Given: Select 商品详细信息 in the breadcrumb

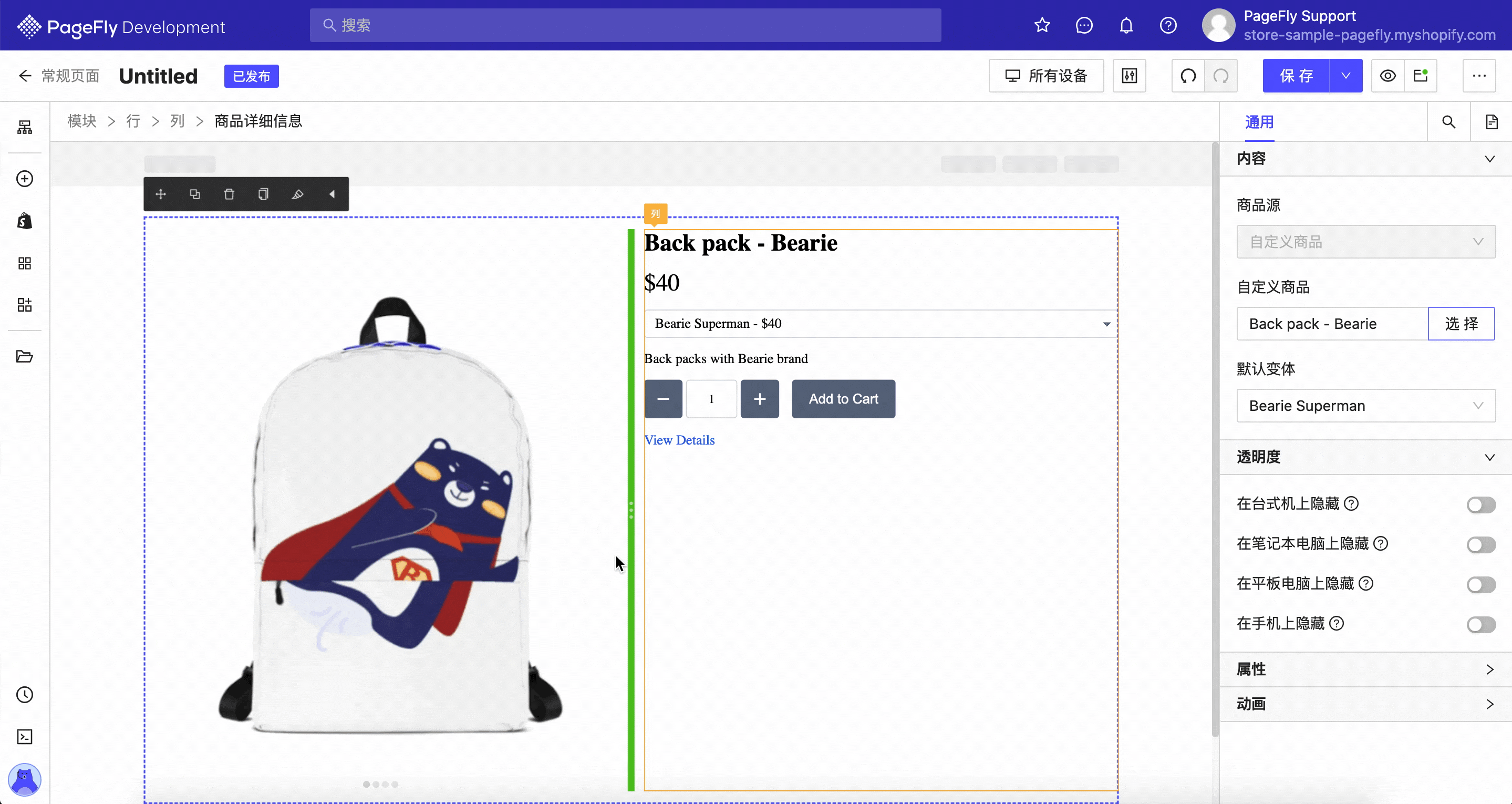Looking at the screenshot, I should coord(258,121).
